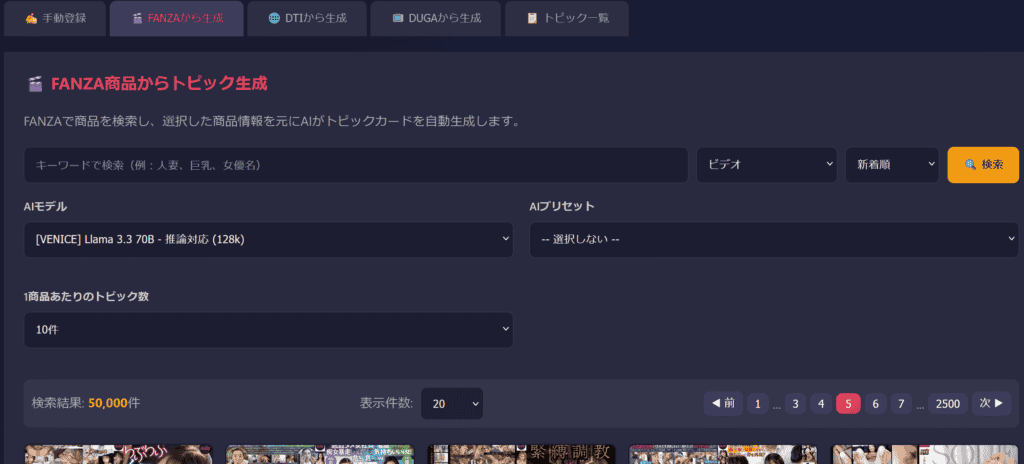The height and width of the screenshot is (464, 1024).
Task: Open the AIモデル Llama 3.3 70B dropdown
Action: coord(268,240)
